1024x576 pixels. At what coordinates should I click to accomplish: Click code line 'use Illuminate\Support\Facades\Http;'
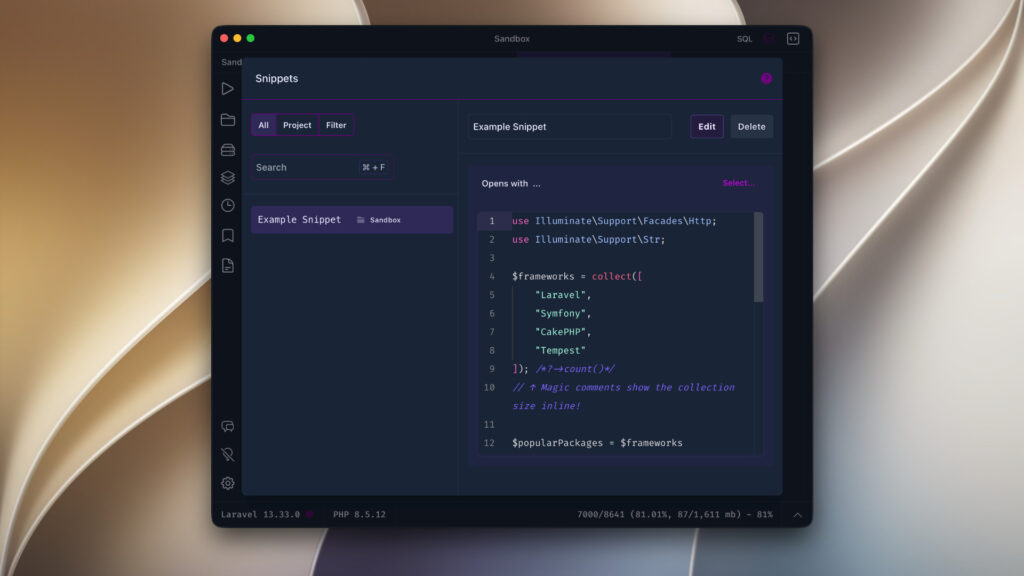coord(614,221)
